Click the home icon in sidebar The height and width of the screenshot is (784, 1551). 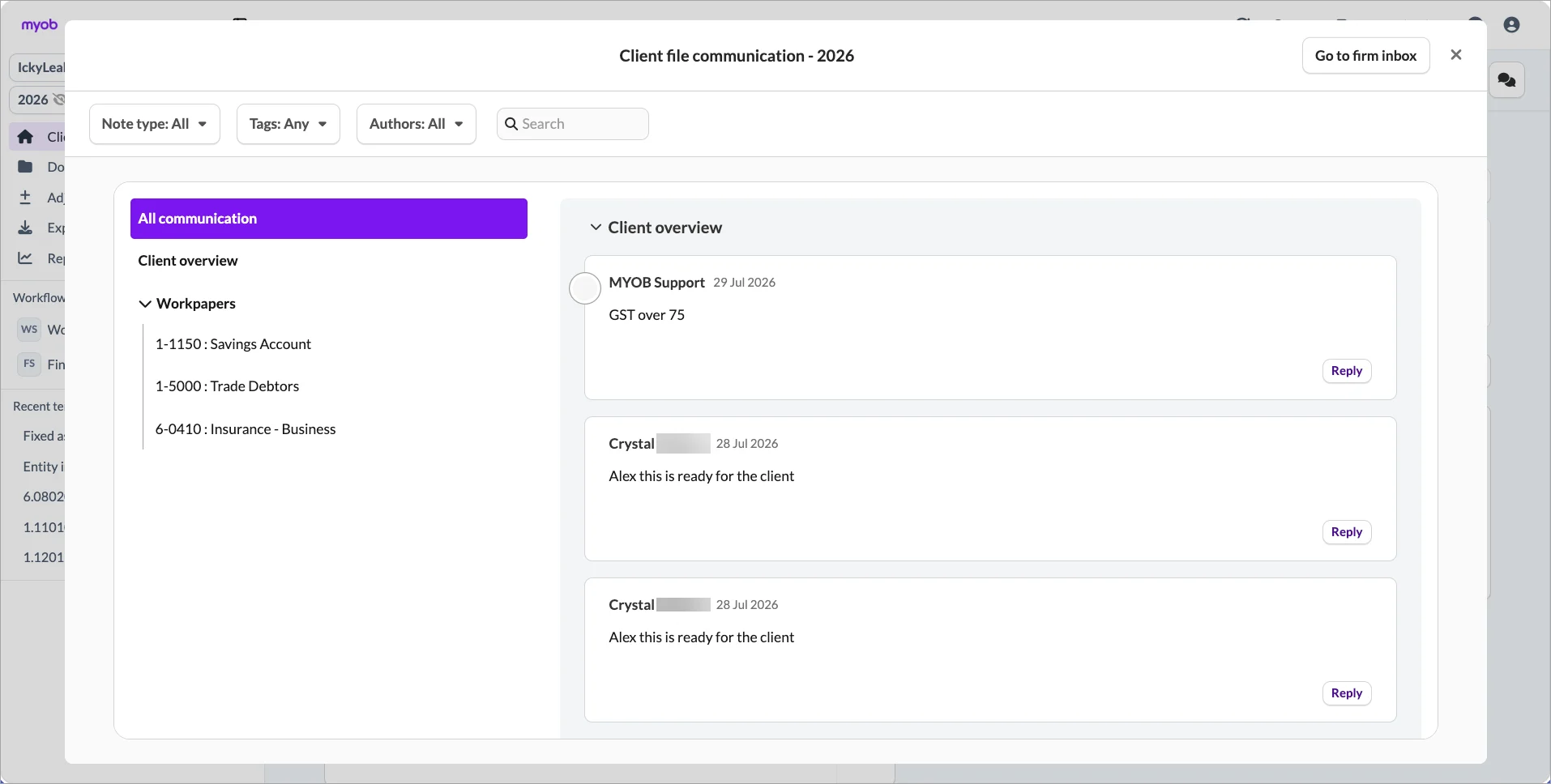pyautogui.click(x=25, y=137)
